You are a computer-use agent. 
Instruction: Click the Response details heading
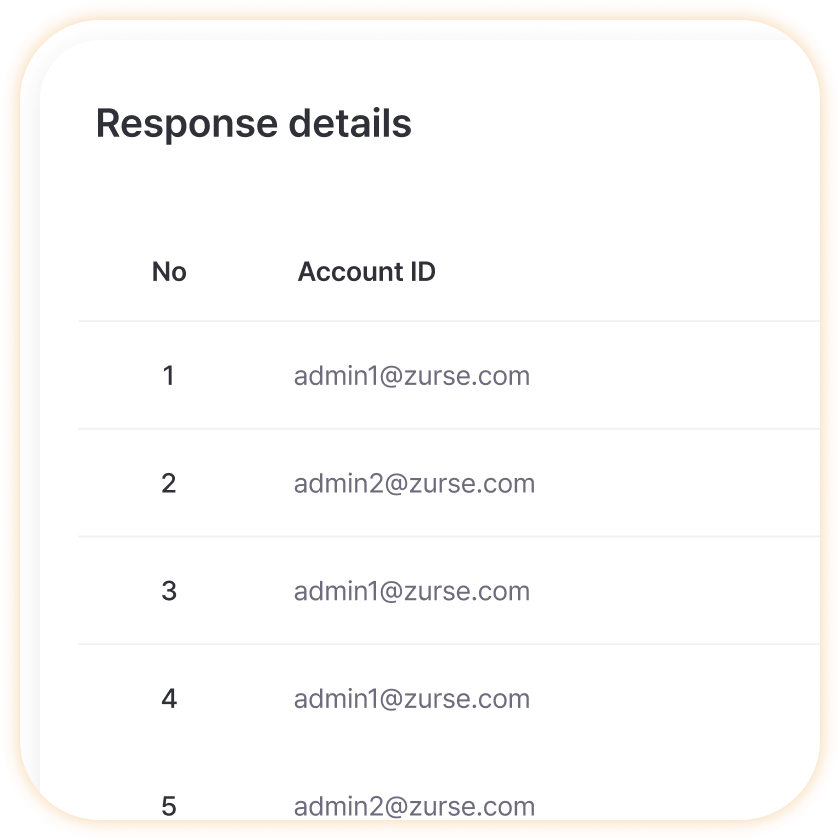pos(253,124)
